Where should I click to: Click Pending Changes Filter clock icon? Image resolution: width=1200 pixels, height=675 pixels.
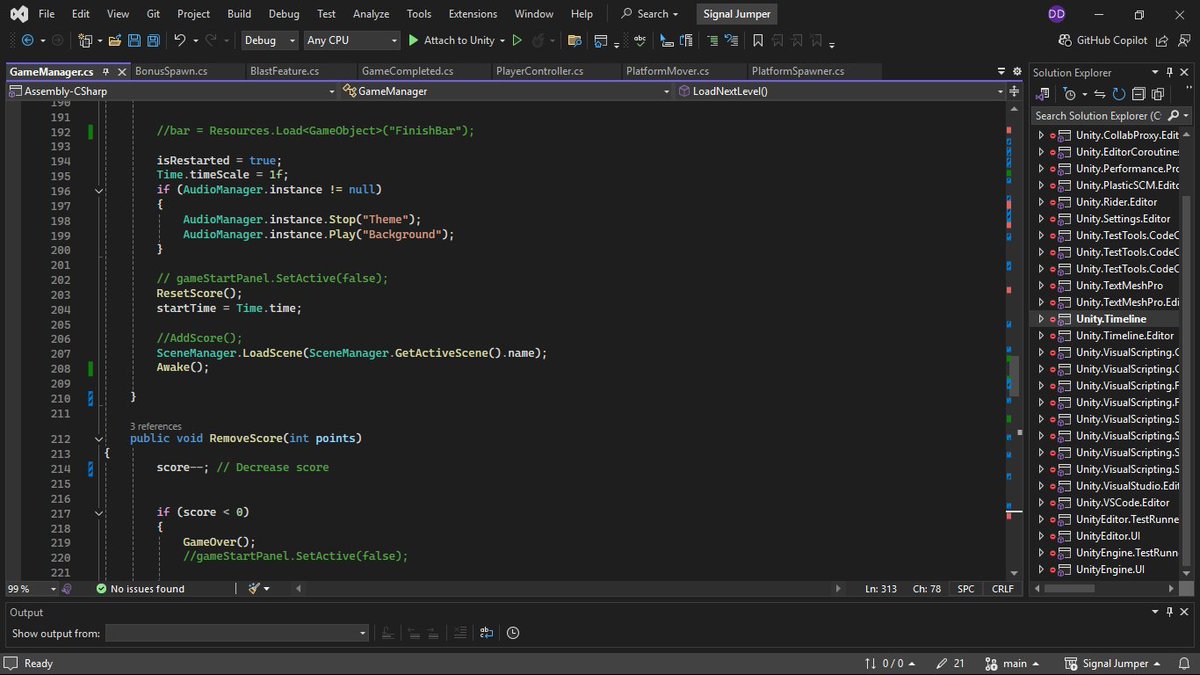click(x=1070, y=94)
